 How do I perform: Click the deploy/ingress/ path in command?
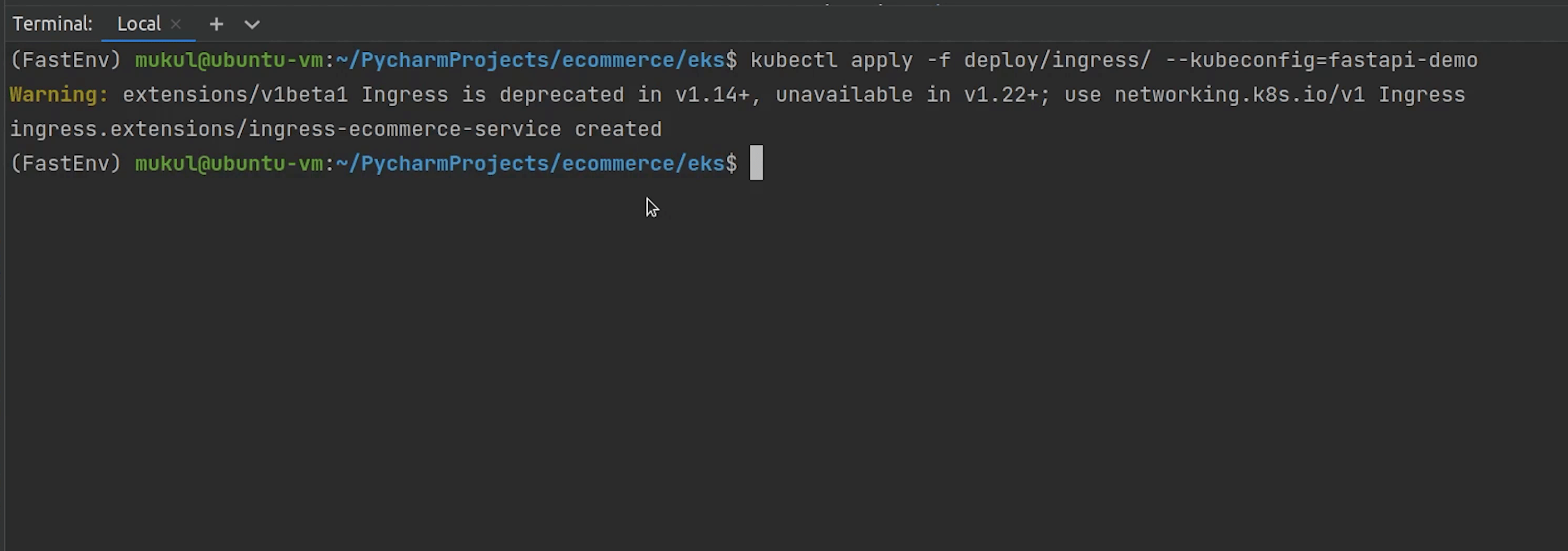coord(1057,60)
